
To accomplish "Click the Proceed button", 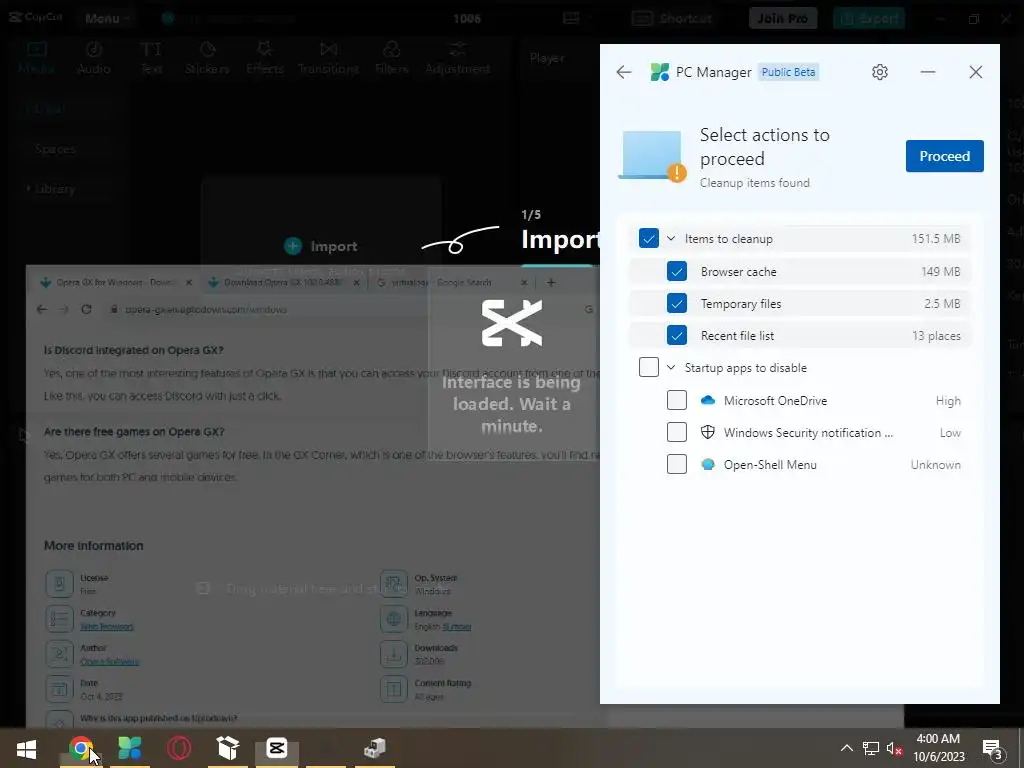I will [944, 156].
